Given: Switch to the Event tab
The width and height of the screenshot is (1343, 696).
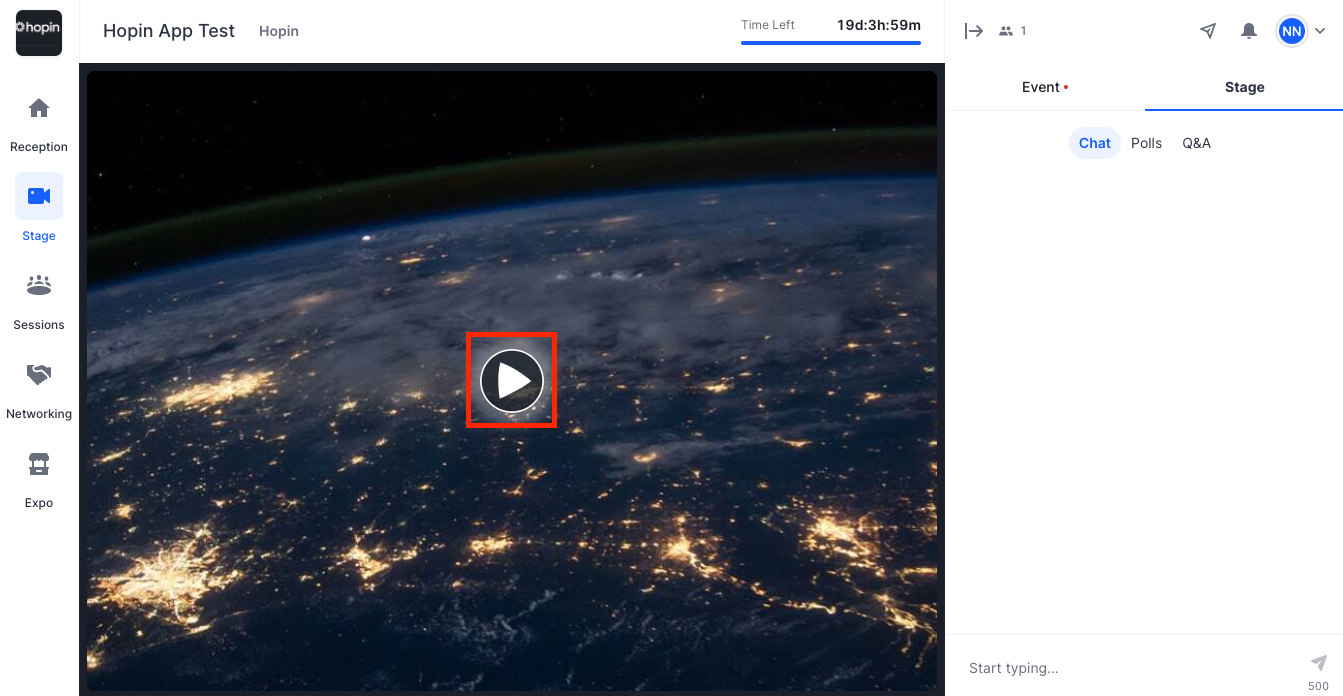Looking at the screenshot, I should click(x=1045, y=87).
